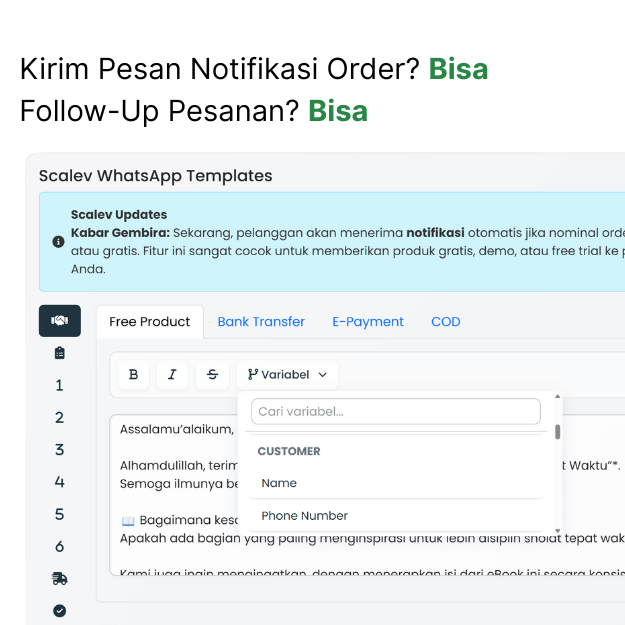Switch to the Bank Transfer tab

pyautogui.click(x=261, y=322)
